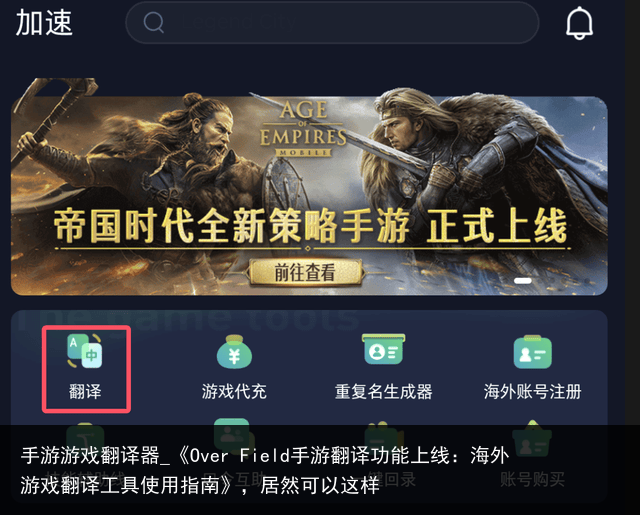
Task: Click the 翻译 text label
Action: coord(85,392)
